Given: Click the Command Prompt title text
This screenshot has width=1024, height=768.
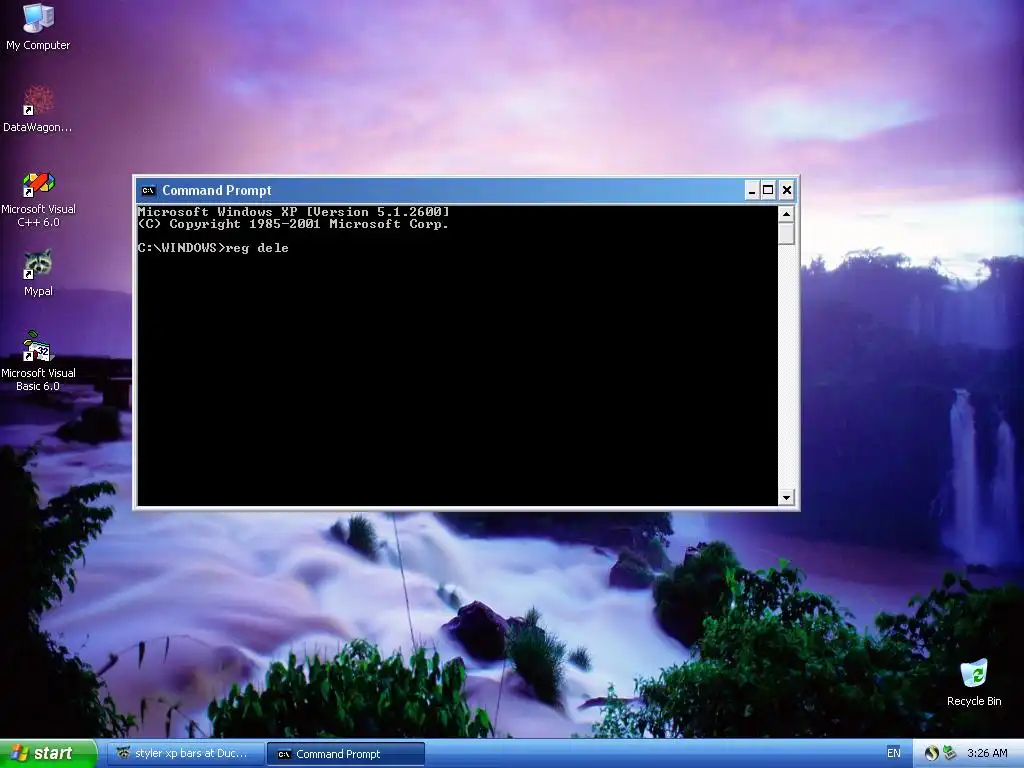Looking at the screenshot, I should (x=217, y=191).
